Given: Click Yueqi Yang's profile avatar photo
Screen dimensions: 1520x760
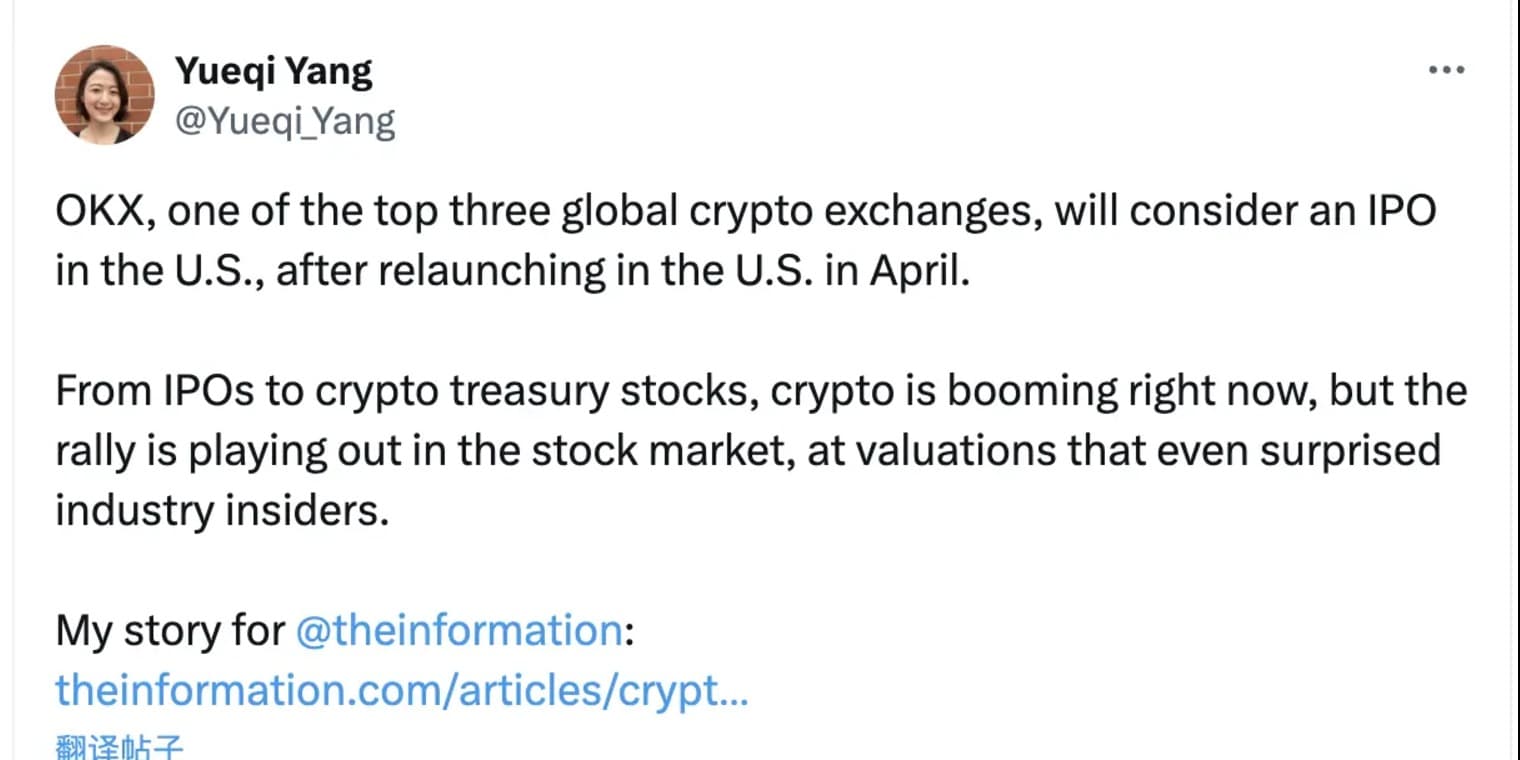Looking at the screenshot, I should click(104, 95).
